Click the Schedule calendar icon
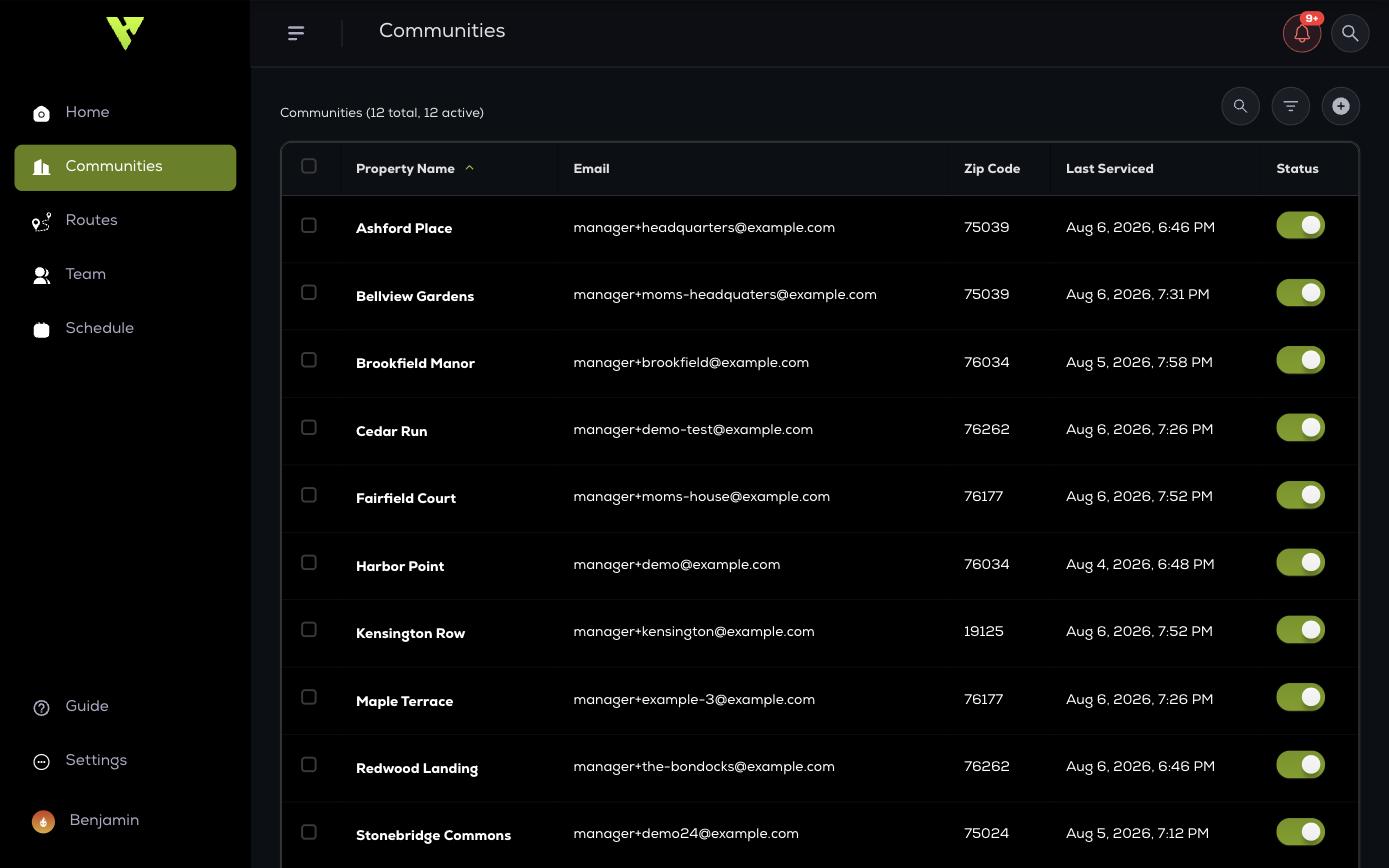1389x868 pixels. coord(41,329)
